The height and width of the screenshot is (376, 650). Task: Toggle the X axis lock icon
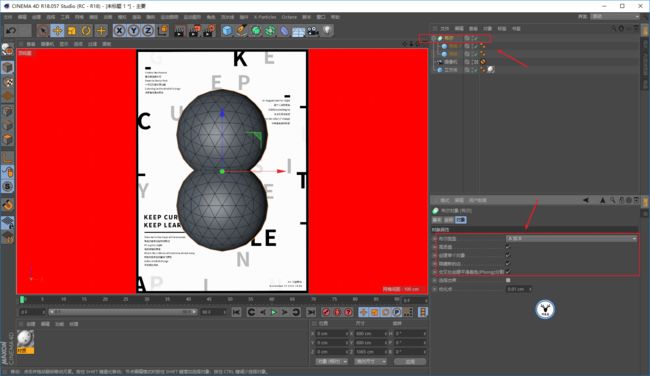pos(119,31)
